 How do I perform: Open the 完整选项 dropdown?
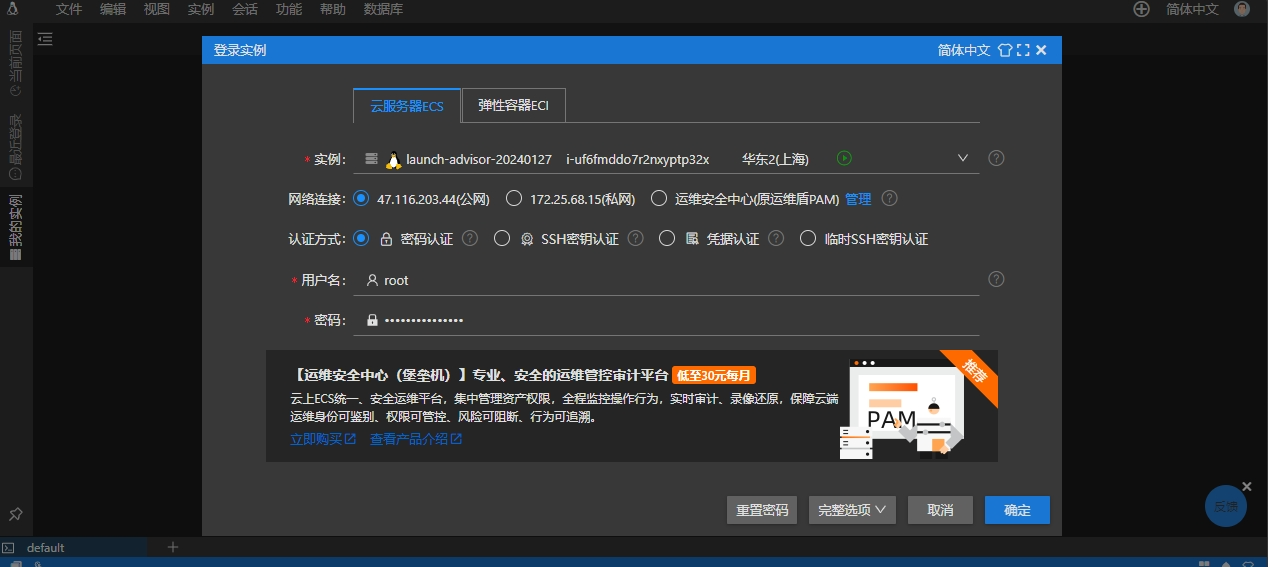tap(851, 510)
